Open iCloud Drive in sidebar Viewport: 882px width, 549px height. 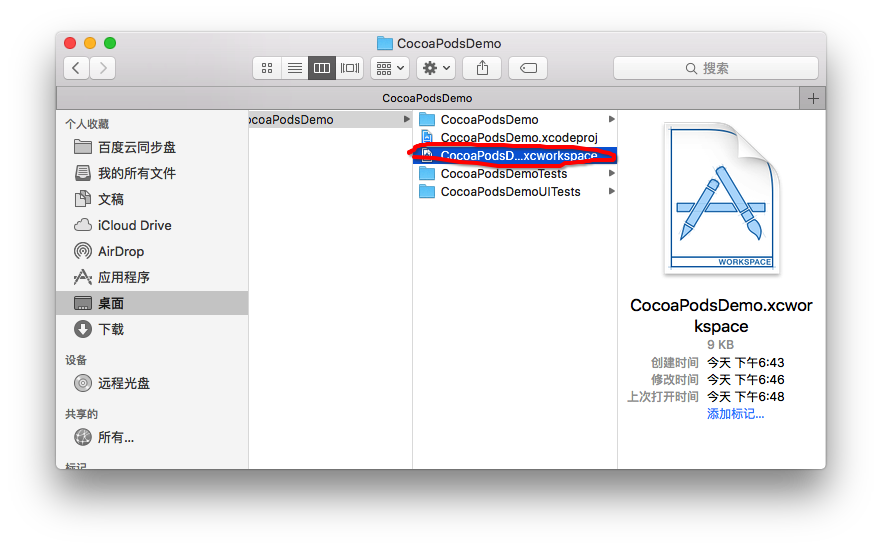click(x=152, y=226)
